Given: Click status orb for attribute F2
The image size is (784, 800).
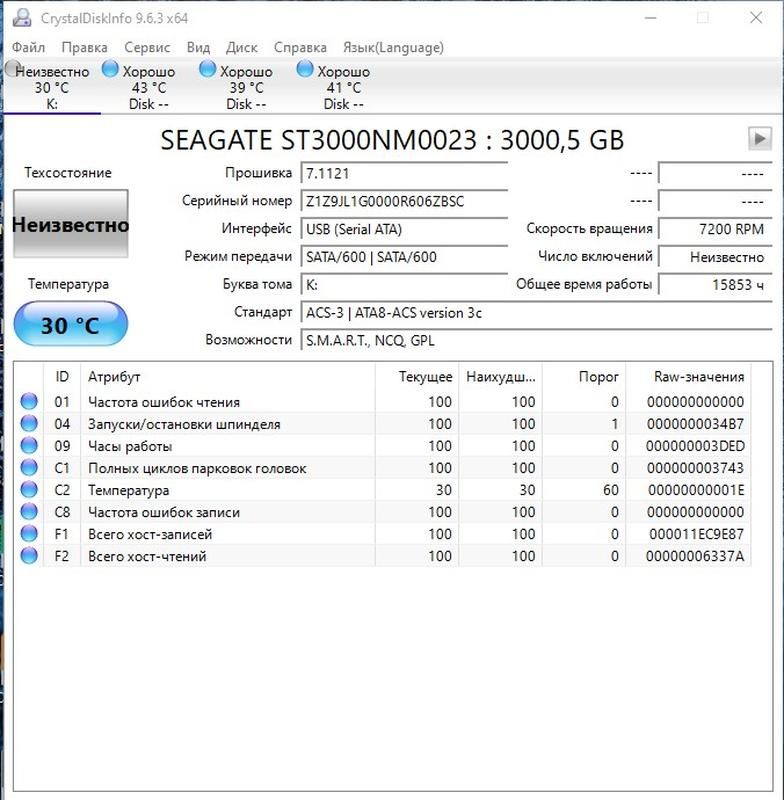Looking at the screenshot, I should (x=29, y=556).
